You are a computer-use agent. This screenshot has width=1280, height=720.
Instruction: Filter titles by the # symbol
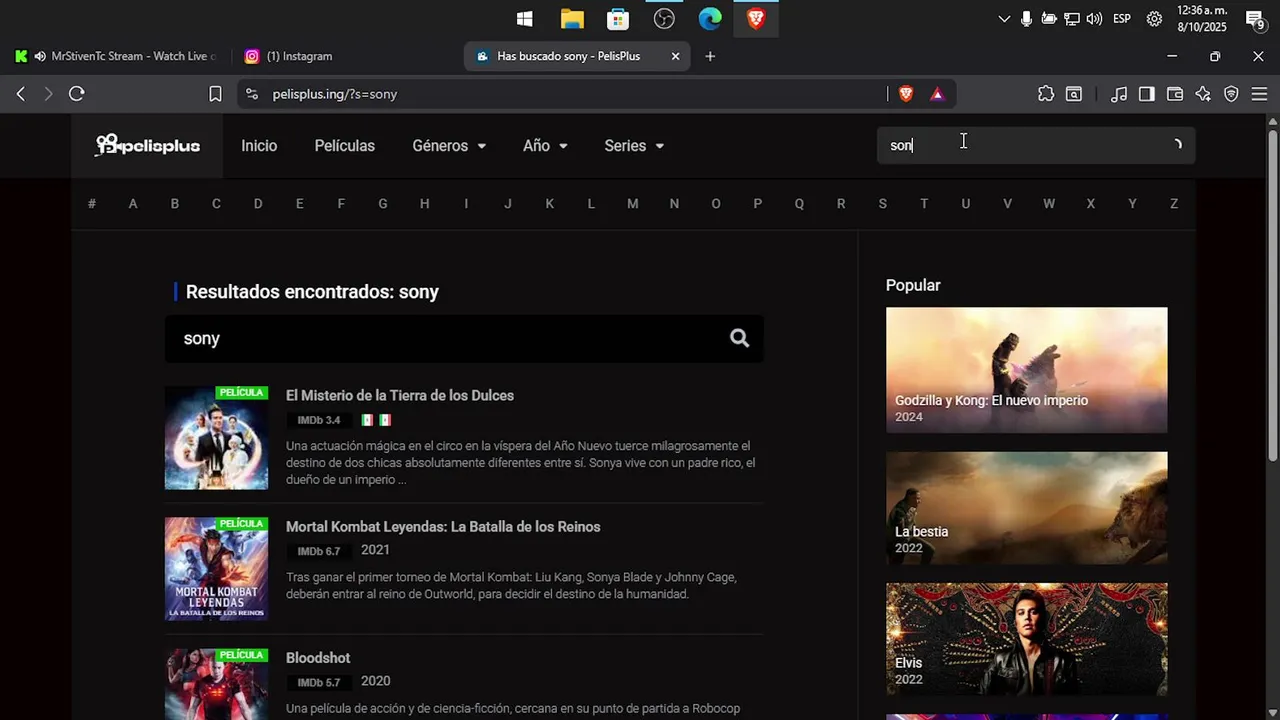click(92, 204)
